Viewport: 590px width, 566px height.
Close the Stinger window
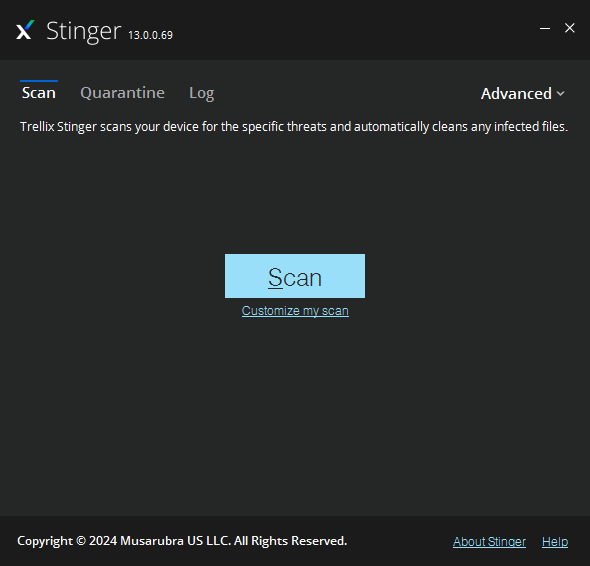pos(570,28)
